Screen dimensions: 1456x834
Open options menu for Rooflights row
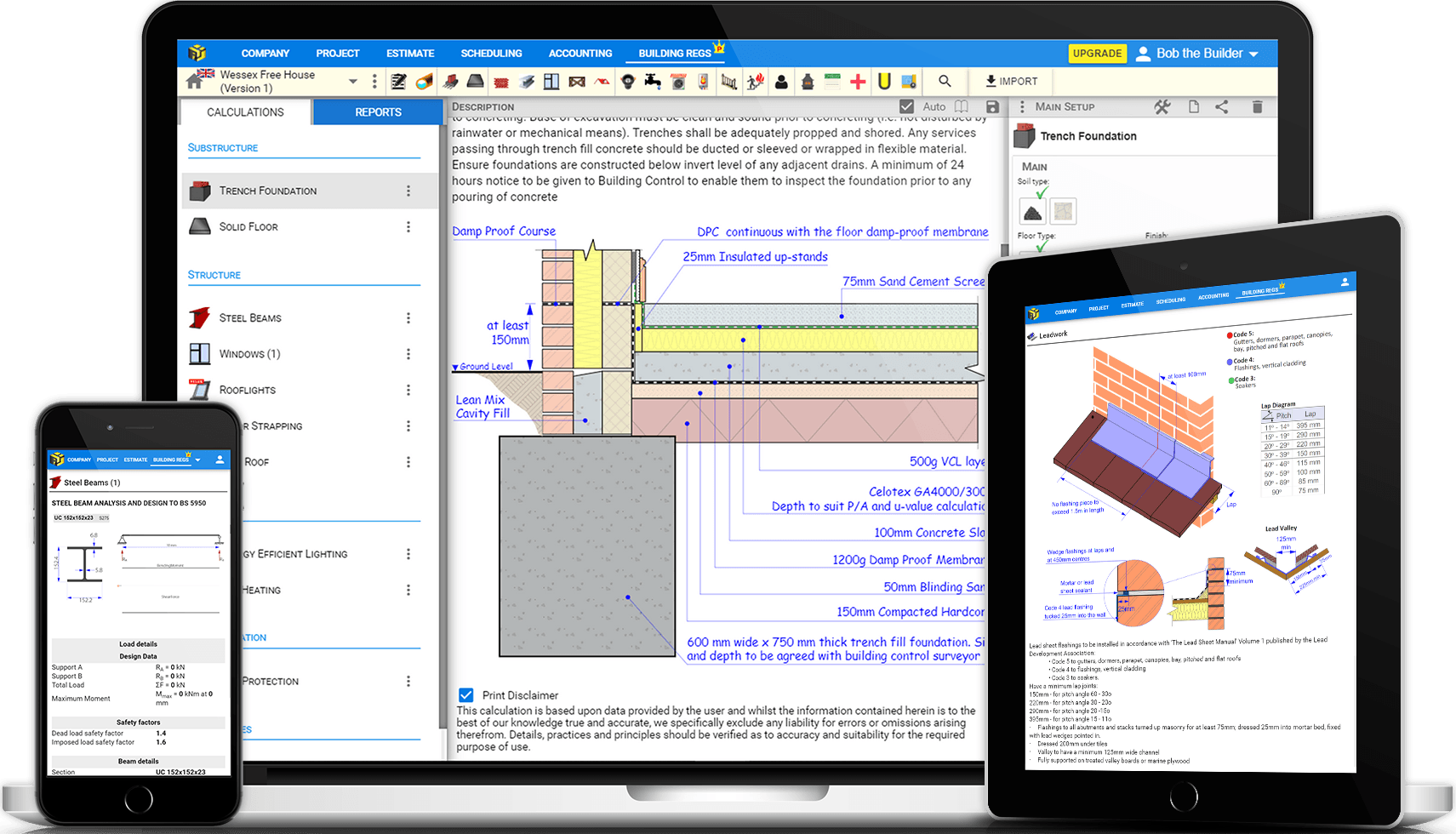point(408,390)
